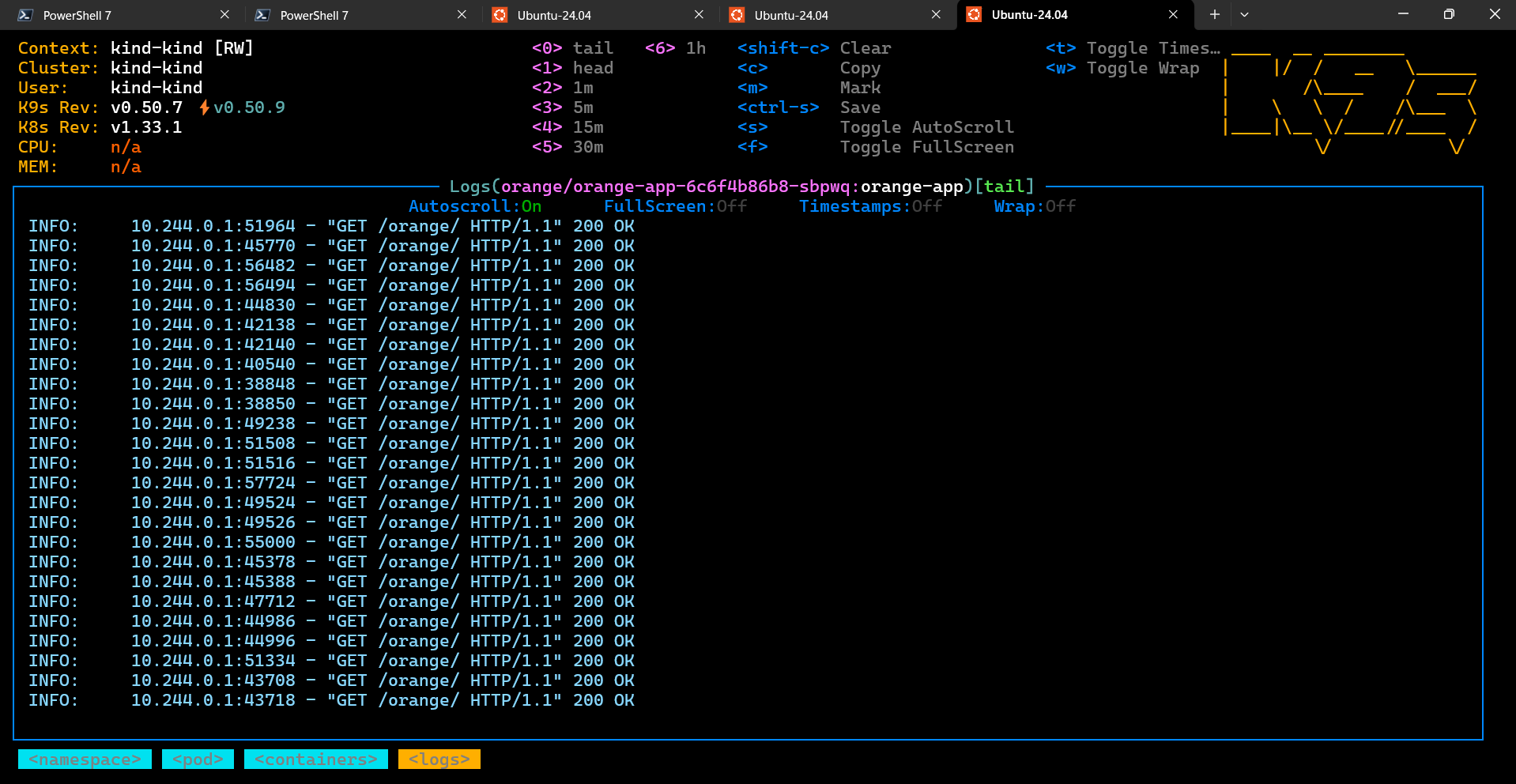Select the <2> 1m log range
This screenshot has height=784, width=1516.
(x=562, y=88)
